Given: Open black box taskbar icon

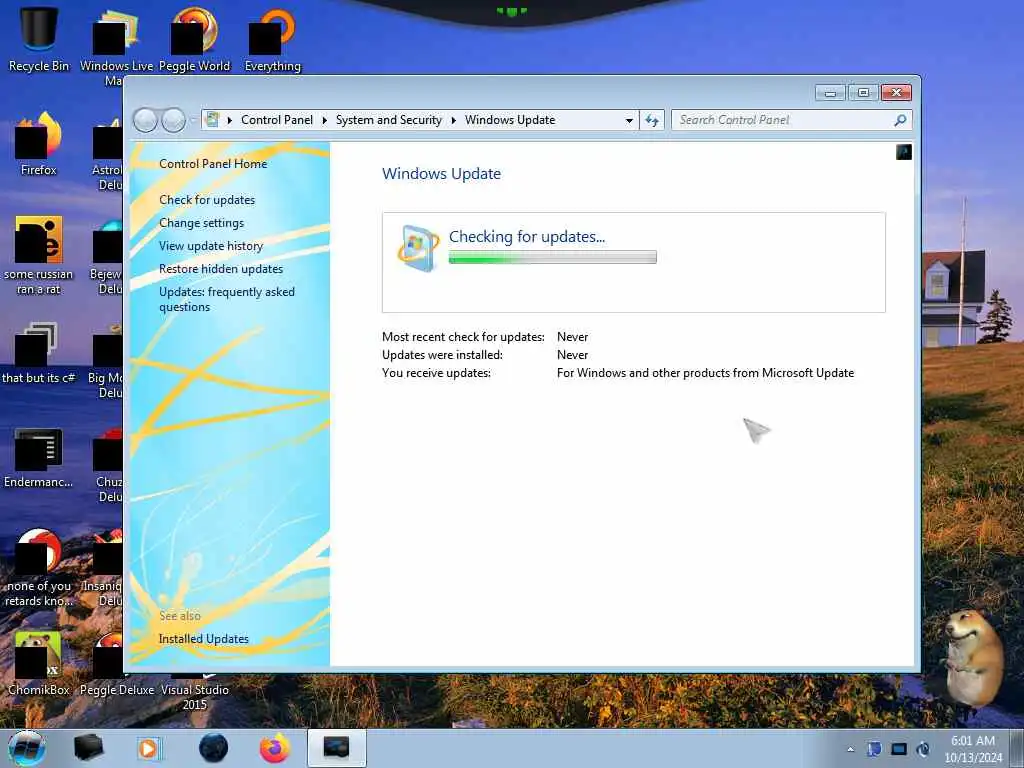Looking at the screenshot, I should tap(88, 748).
